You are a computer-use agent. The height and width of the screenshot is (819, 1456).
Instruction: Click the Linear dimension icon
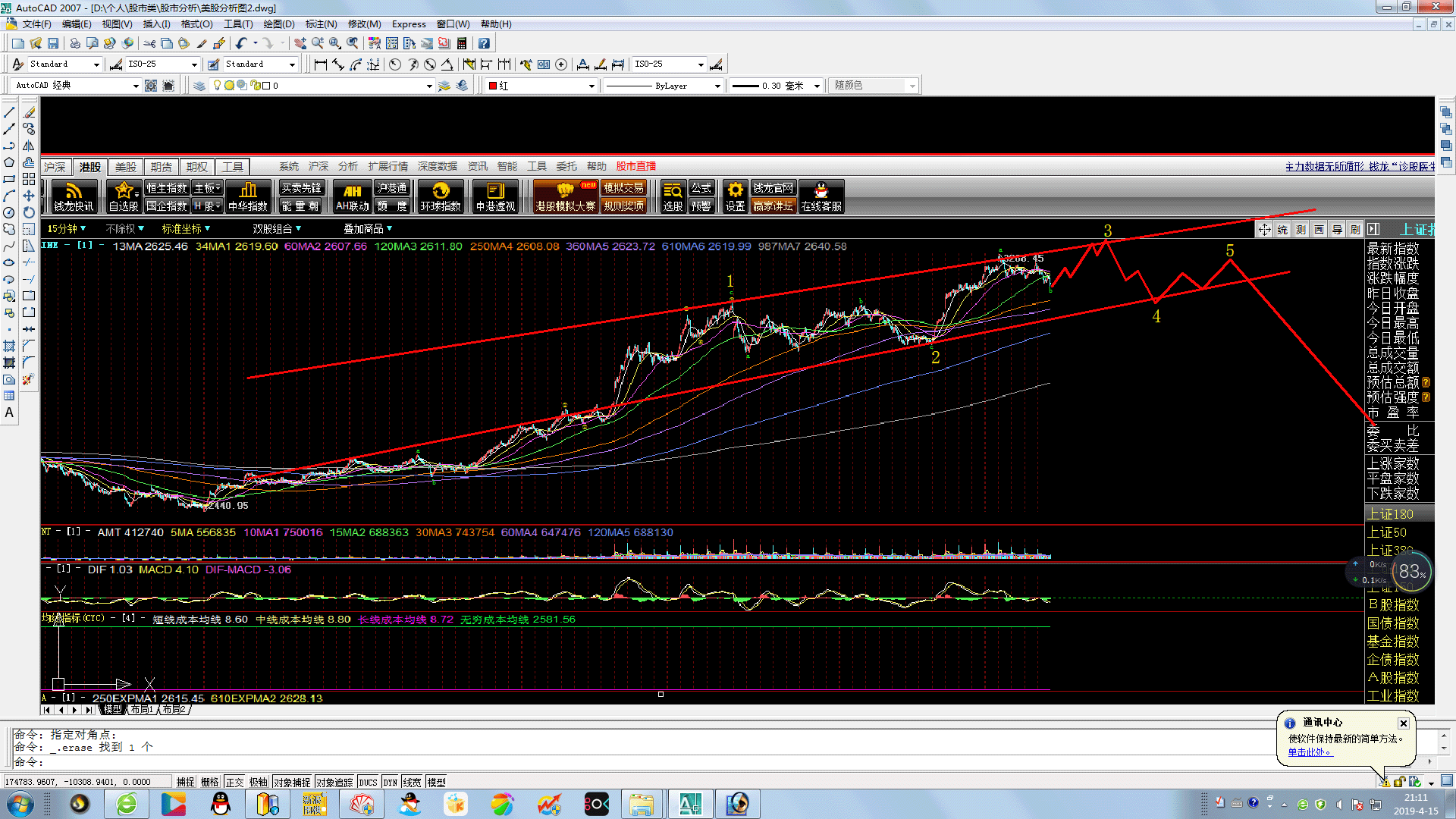tap(320, 64)
